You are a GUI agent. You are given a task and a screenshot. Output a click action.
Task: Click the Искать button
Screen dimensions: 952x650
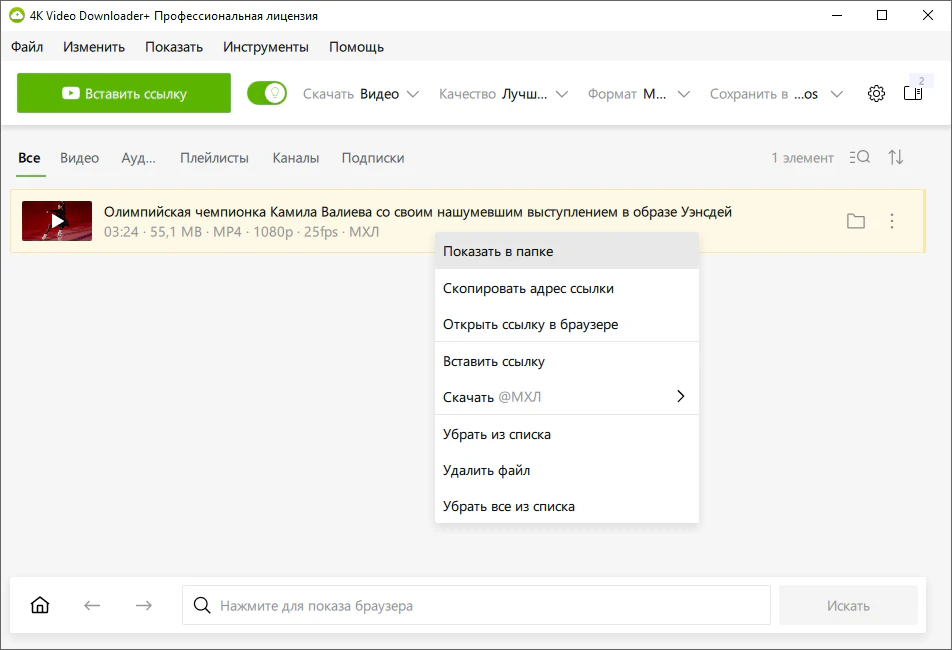848,604
